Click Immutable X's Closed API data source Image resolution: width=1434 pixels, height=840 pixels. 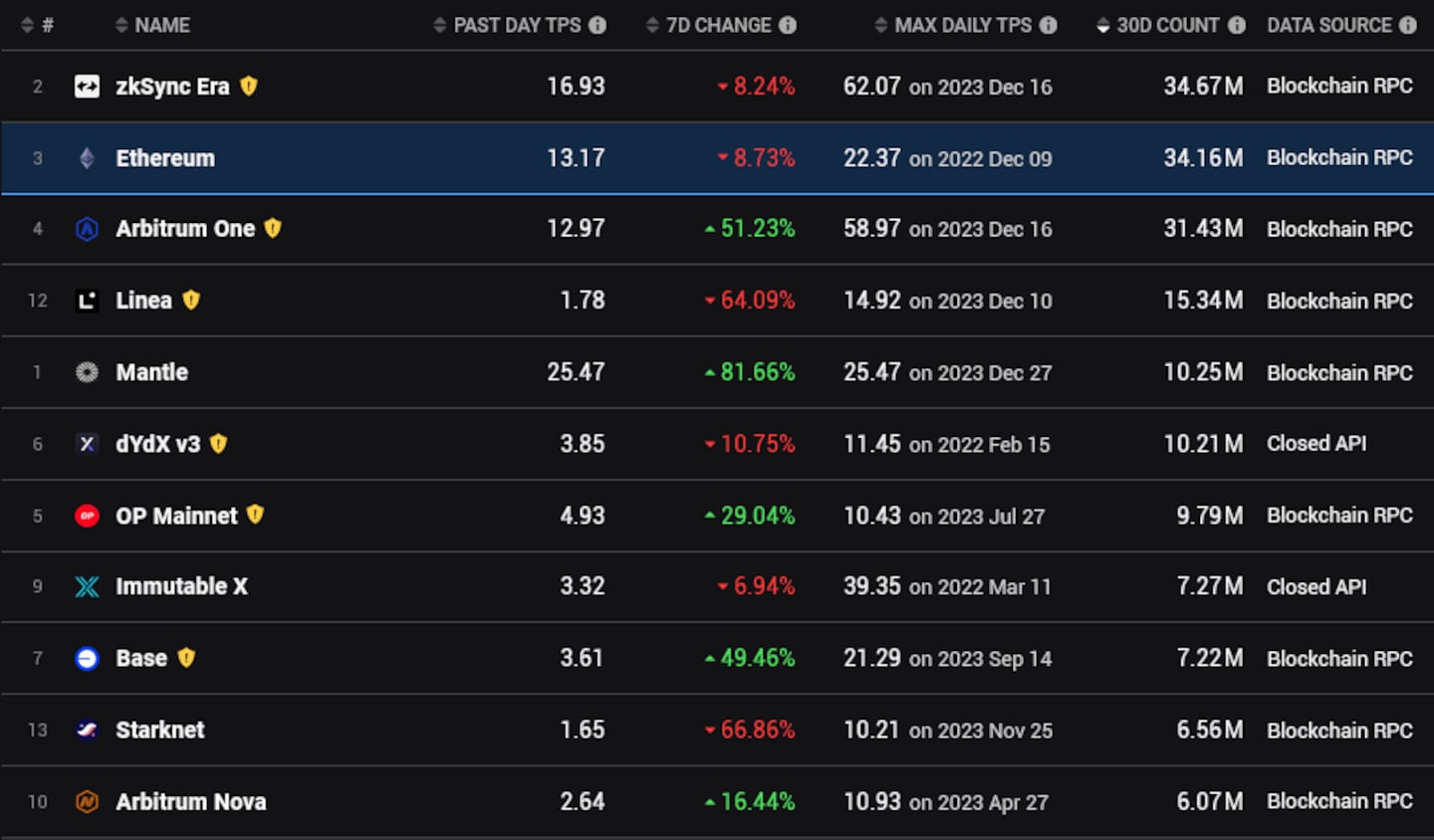[x=1316, y=587]
